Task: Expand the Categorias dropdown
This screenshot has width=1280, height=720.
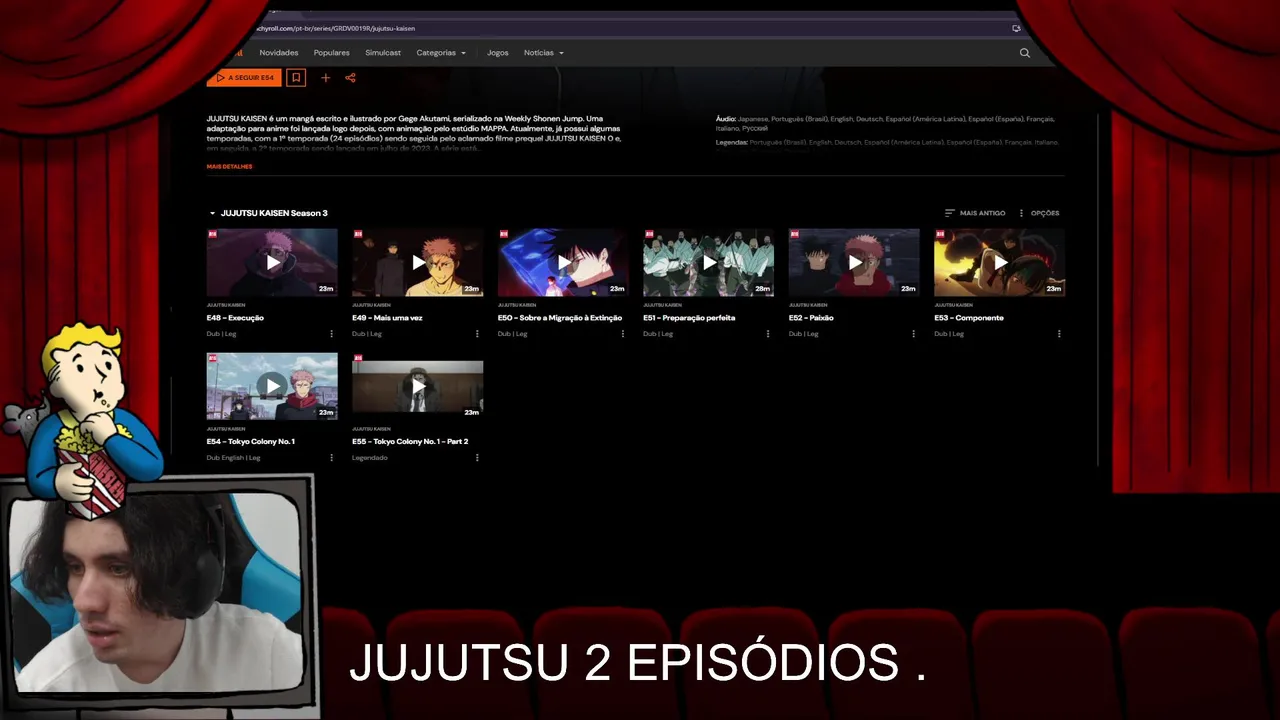Action: coord(441,53)
